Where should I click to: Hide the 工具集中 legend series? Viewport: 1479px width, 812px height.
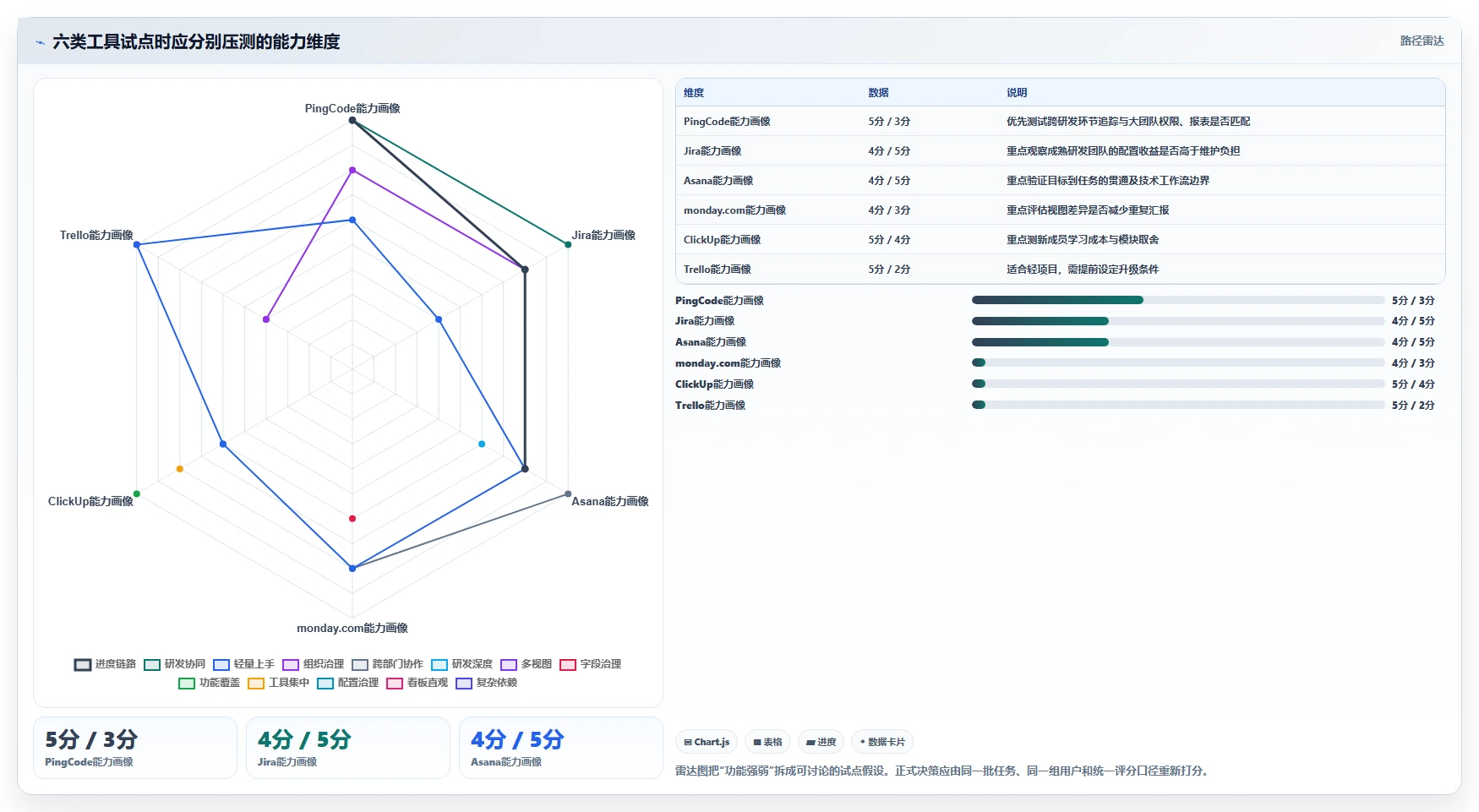pyautogui.click(x=279, y=683)
